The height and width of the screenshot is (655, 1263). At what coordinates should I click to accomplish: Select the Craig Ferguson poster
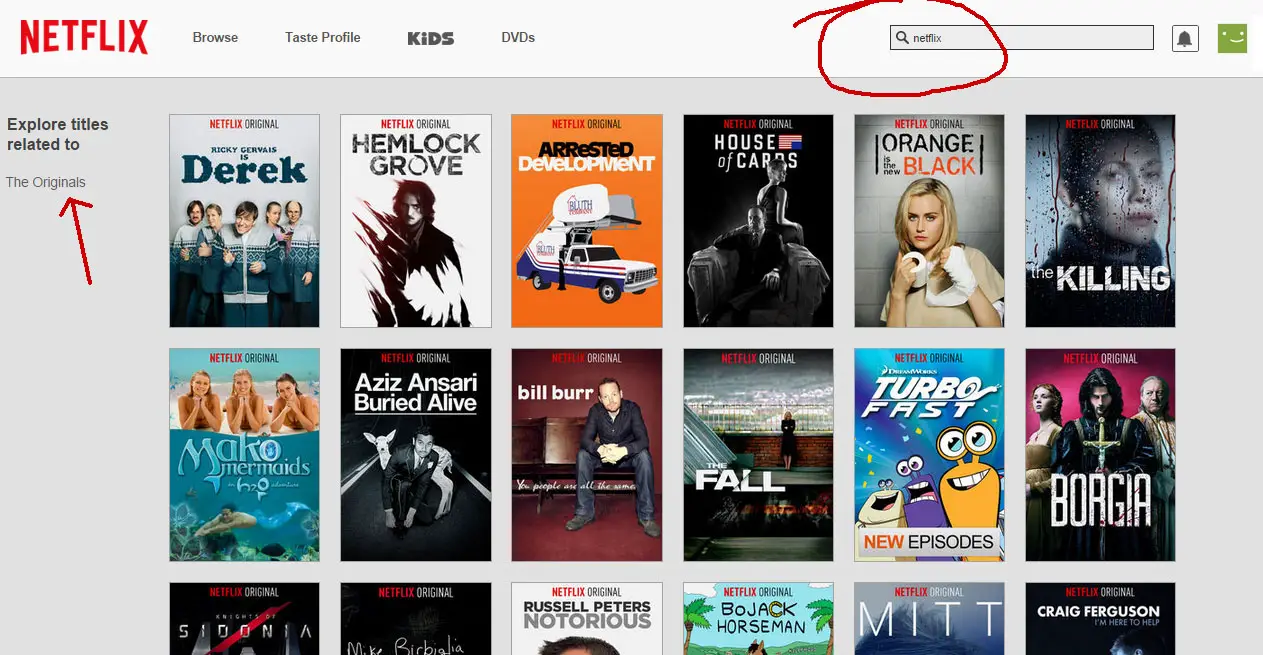coord(1100,618)
